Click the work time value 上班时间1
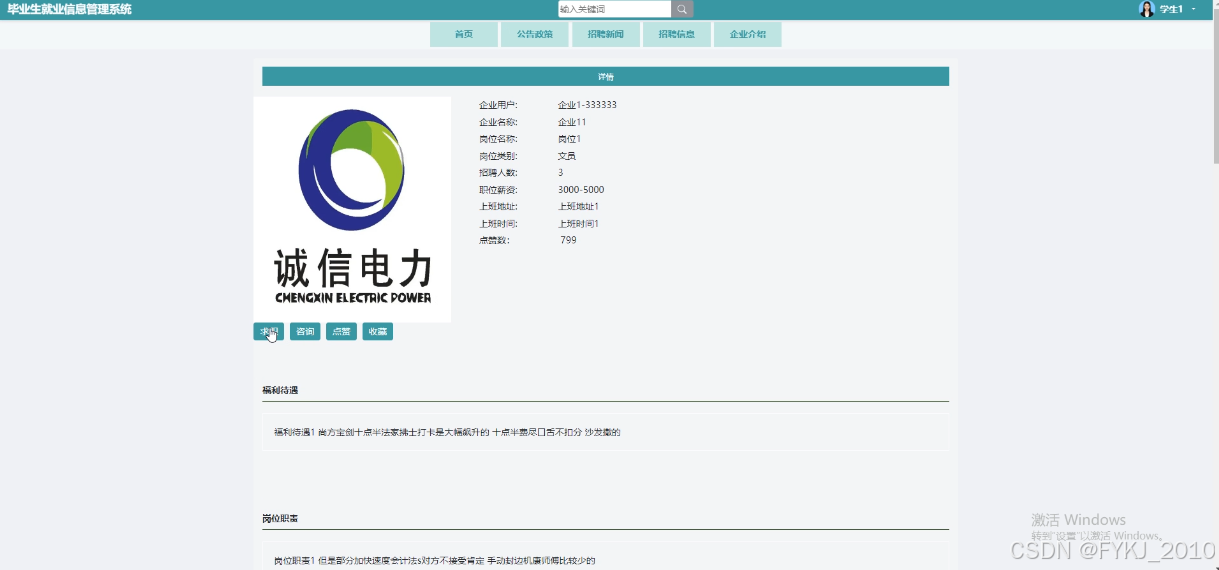The width and height of the screenshot is (1219, 570). point(578,224)
